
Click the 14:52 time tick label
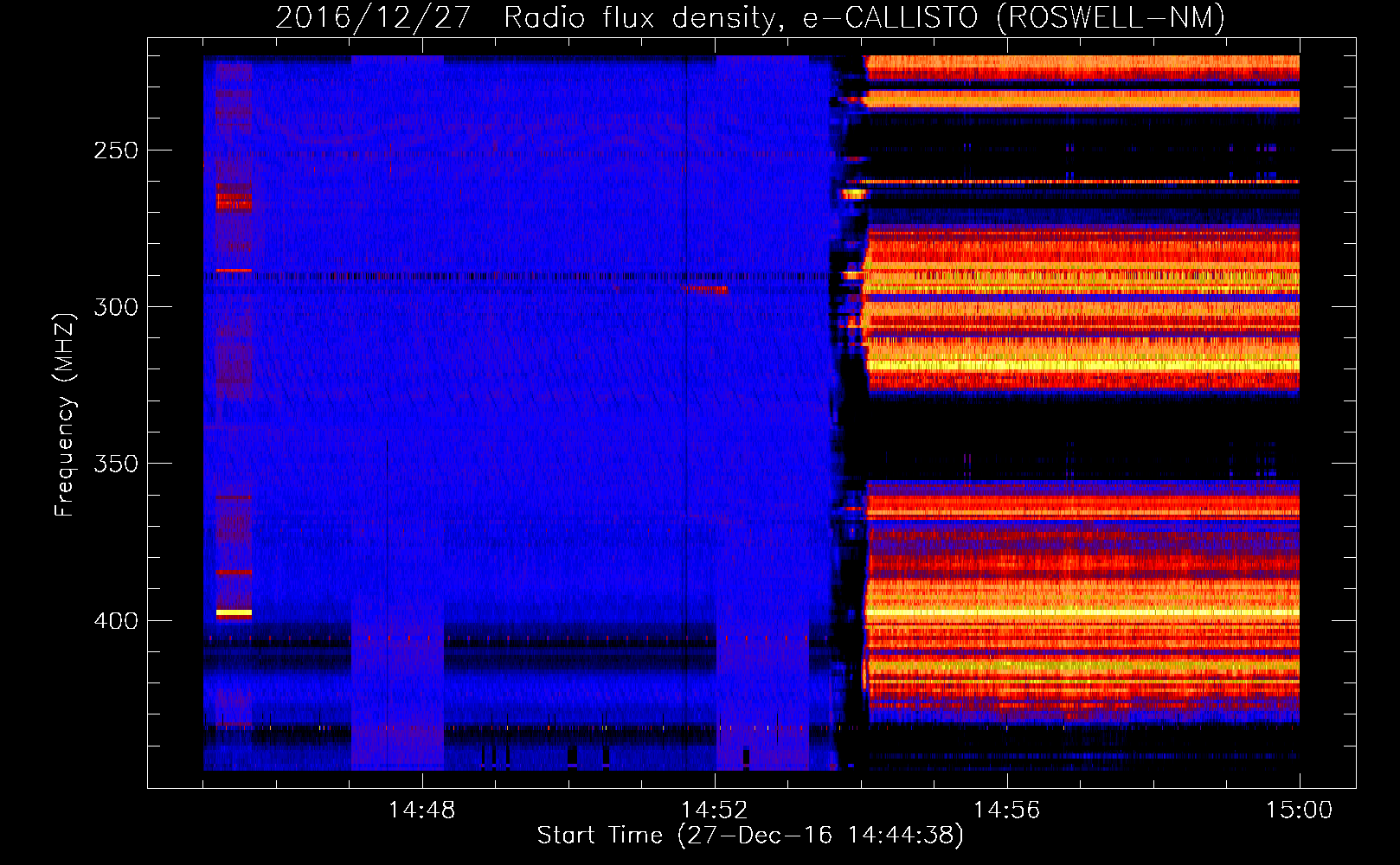[x=714, y=810]
